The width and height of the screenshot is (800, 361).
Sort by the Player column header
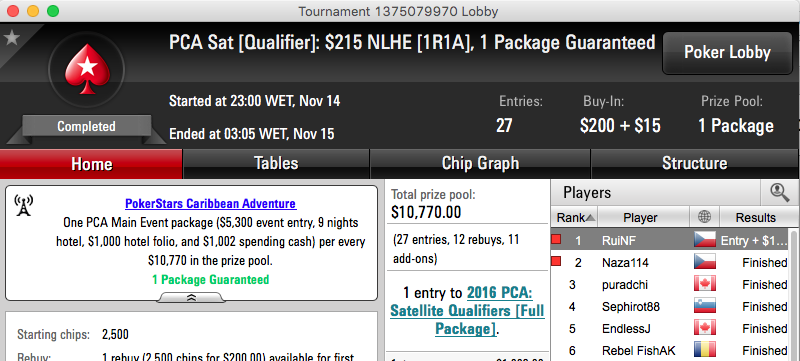pos(640,217)
